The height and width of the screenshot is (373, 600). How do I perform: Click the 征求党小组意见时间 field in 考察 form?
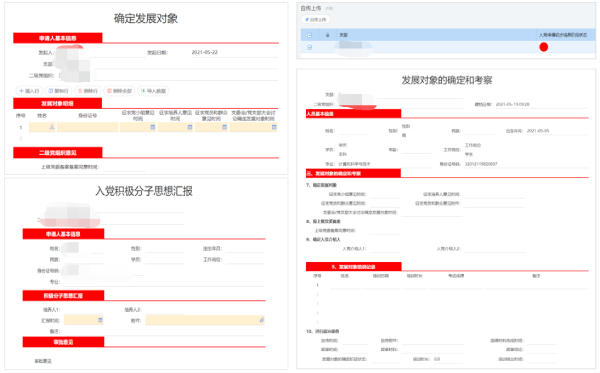click(384, 195)
